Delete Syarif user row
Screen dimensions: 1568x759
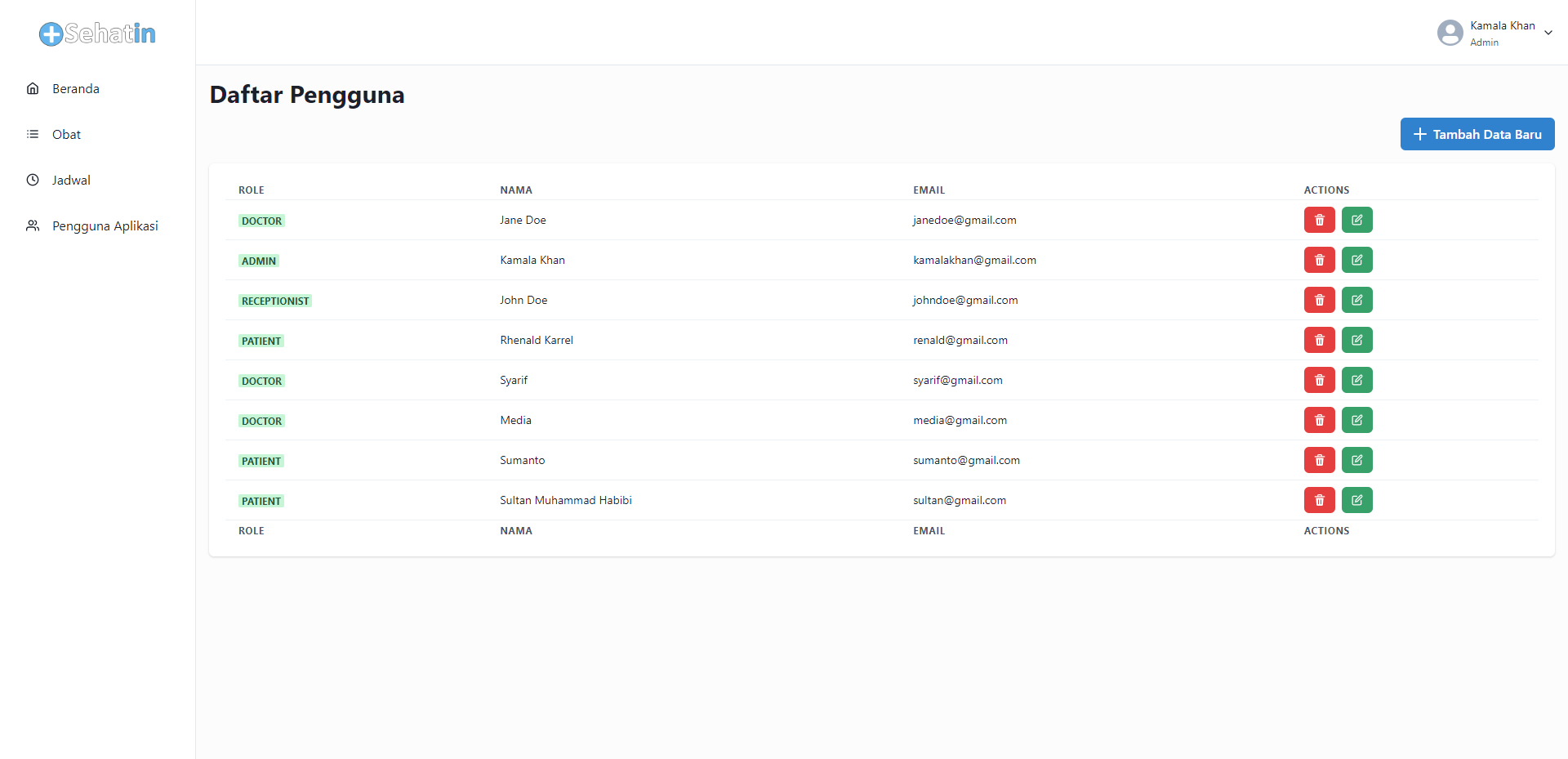coord(1319,380)
